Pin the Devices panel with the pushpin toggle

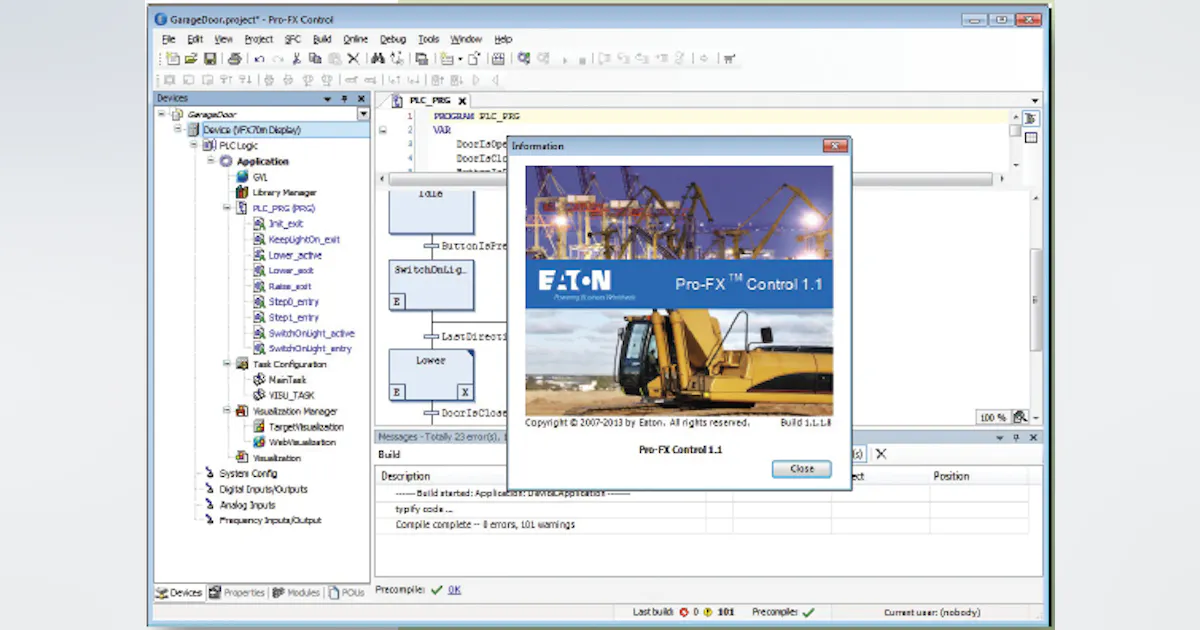[x=344, y=98]
